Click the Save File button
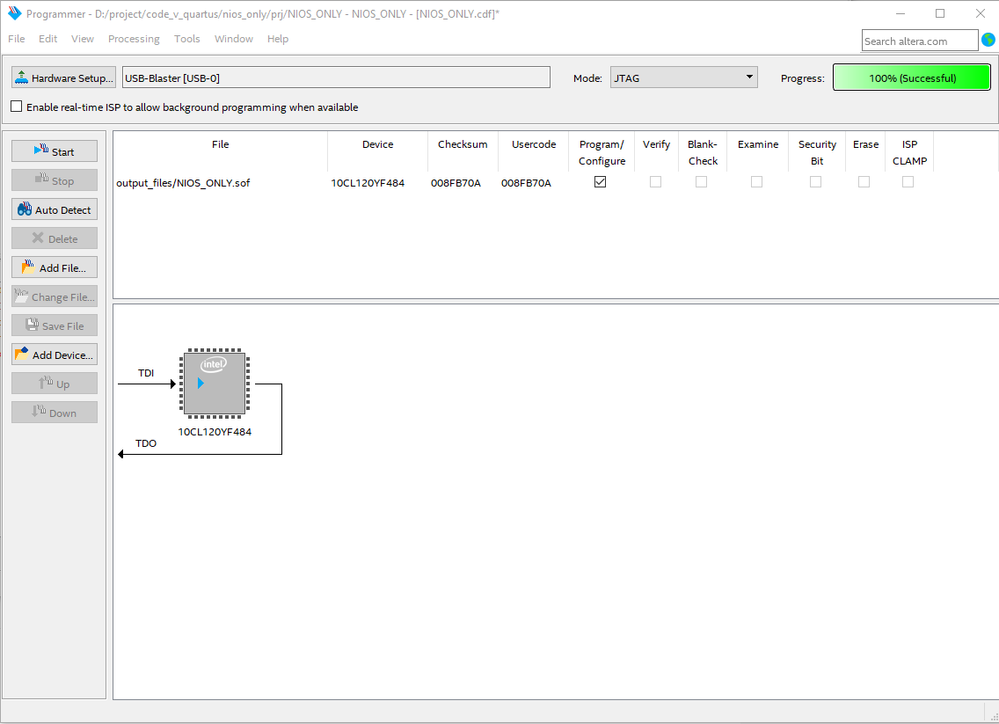The image size is (999, 724). (x=54, y=326)
